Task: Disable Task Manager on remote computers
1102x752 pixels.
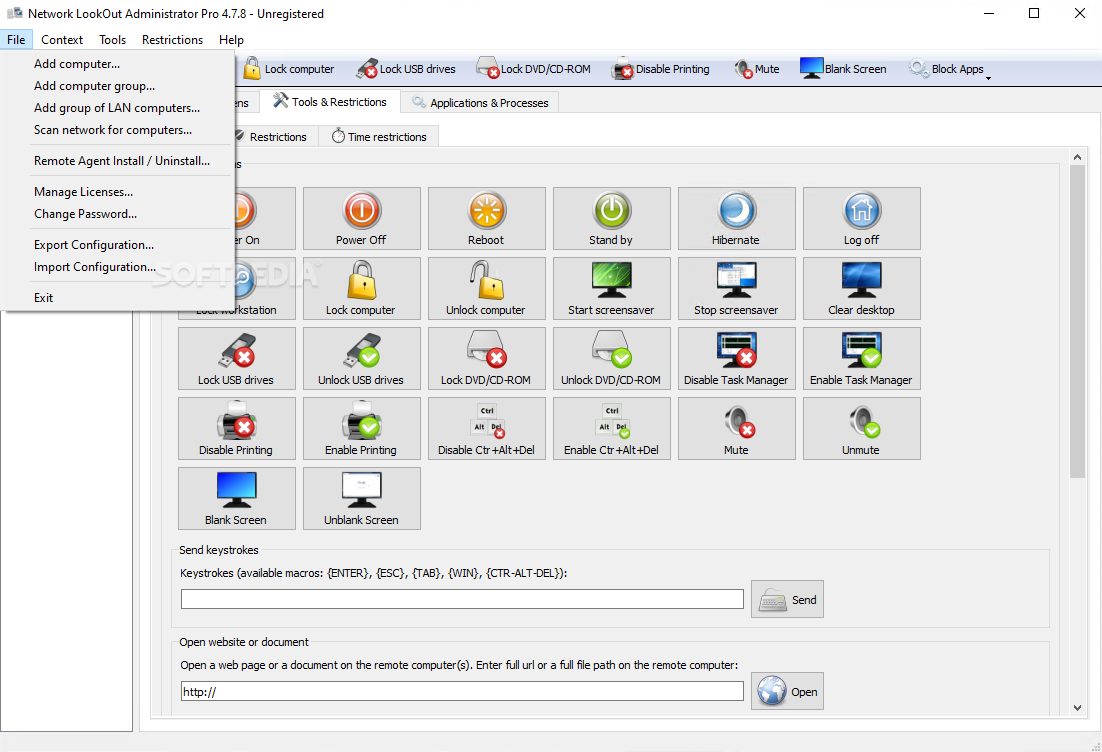Action: coord(737,358)
